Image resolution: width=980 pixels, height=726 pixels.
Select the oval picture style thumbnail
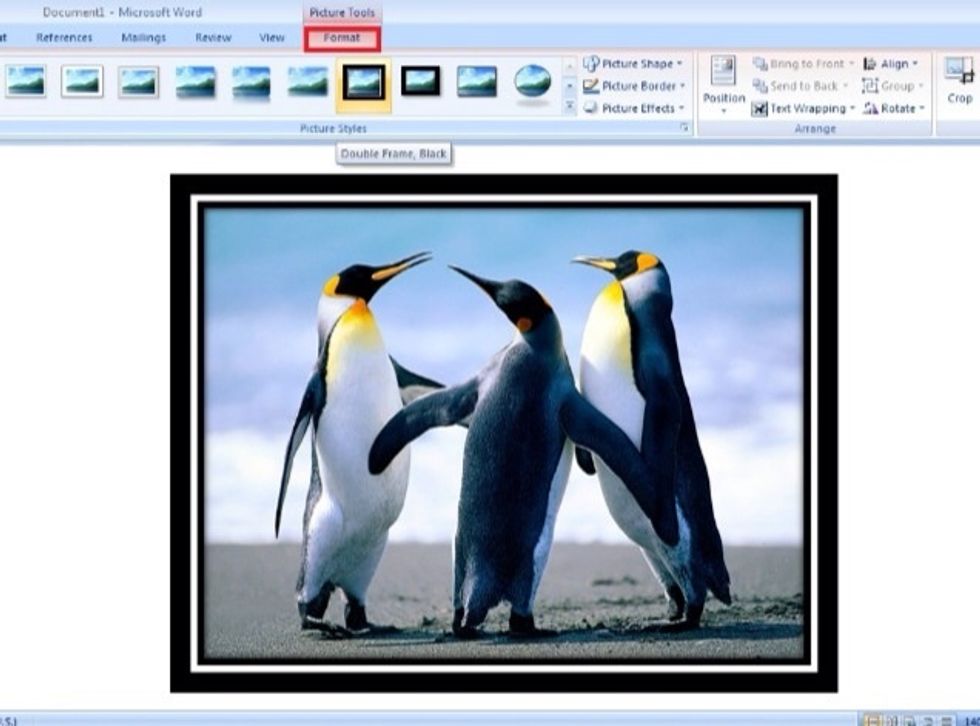click(533, 82)
